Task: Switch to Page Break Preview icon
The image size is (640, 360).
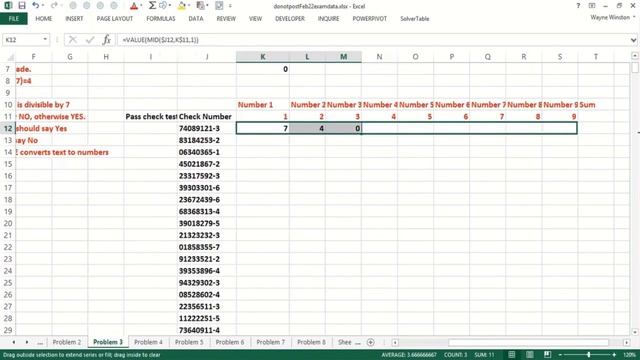Action: tap(547, 355)
